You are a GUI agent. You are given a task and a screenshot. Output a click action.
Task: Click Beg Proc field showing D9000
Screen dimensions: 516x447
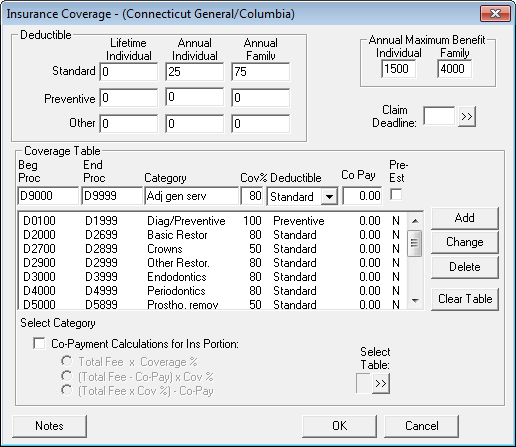tap(48, 196)
